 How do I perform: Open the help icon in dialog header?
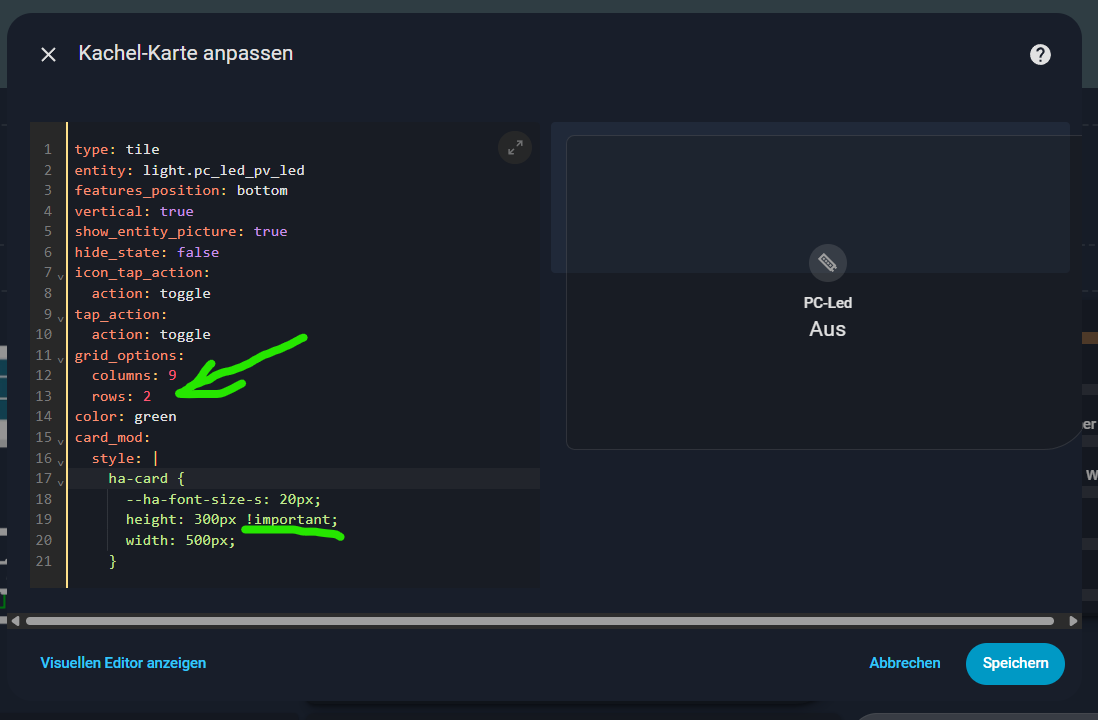1040,54
